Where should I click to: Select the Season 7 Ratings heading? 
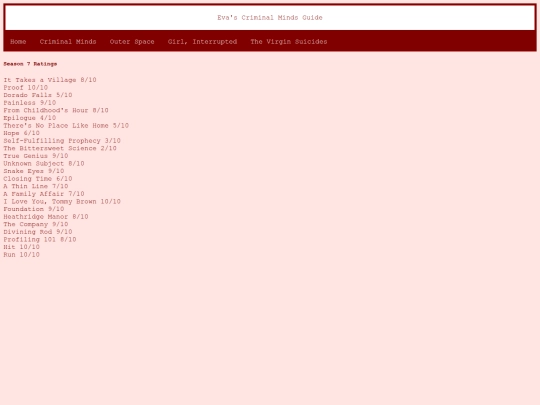pyautogui.click(x=30, y=64)
